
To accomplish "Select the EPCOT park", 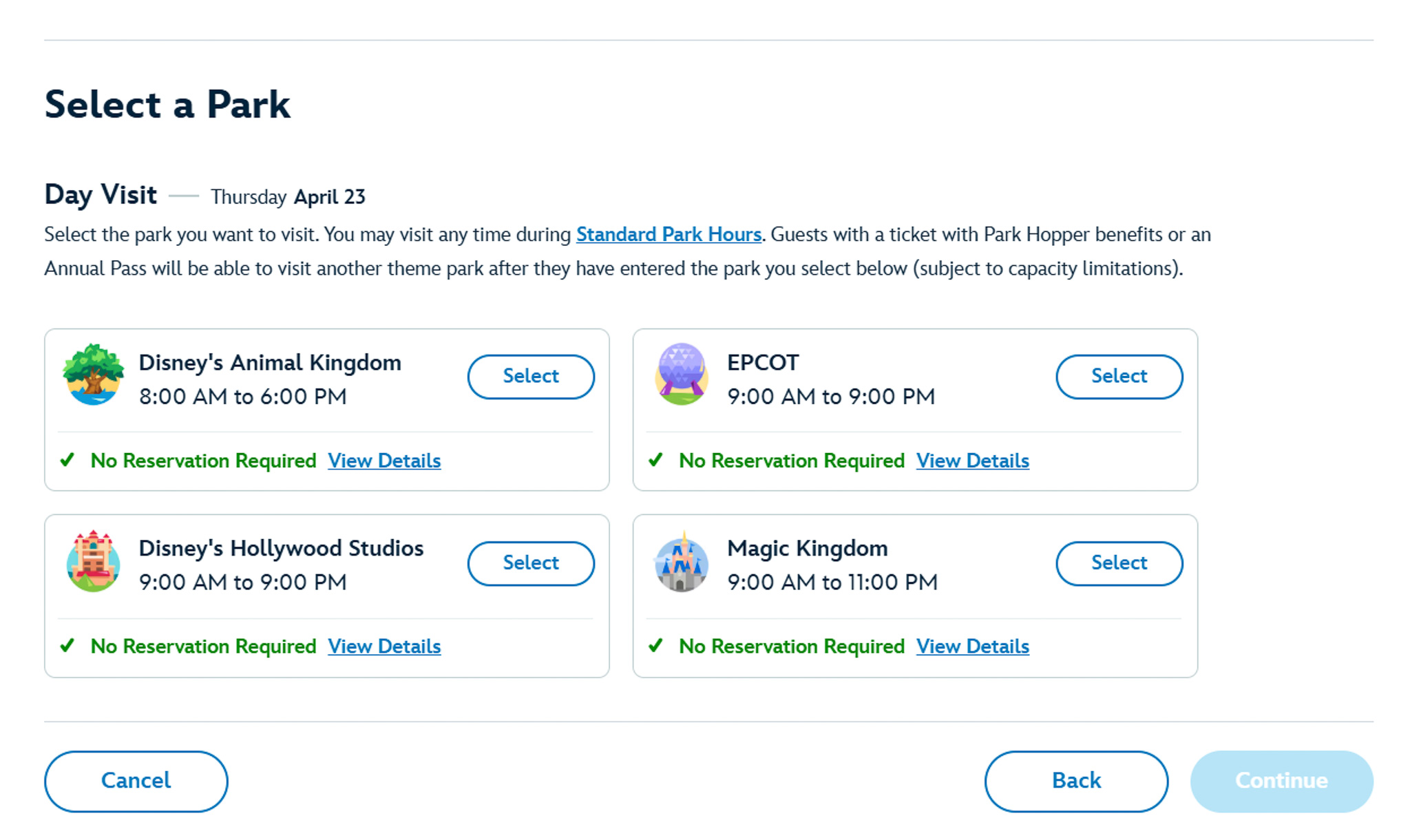I will [1119, 377].
